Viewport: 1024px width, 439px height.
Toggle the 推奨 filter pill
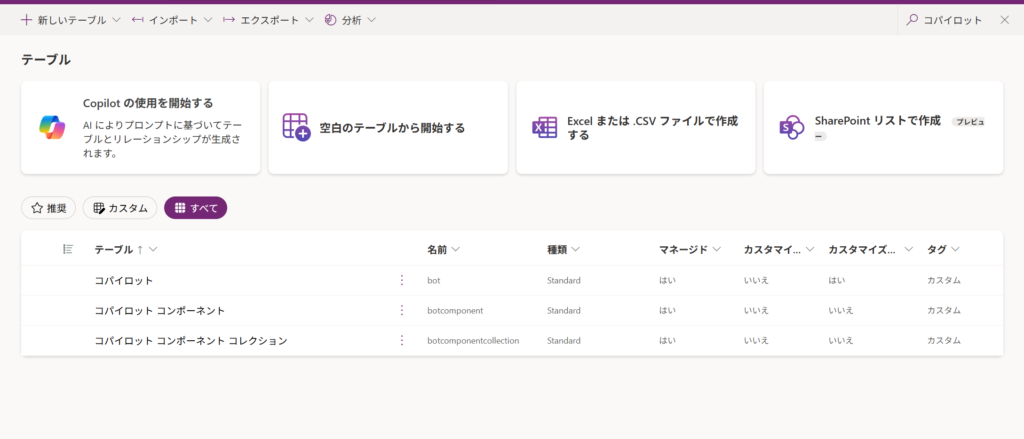tap(49, 208)
